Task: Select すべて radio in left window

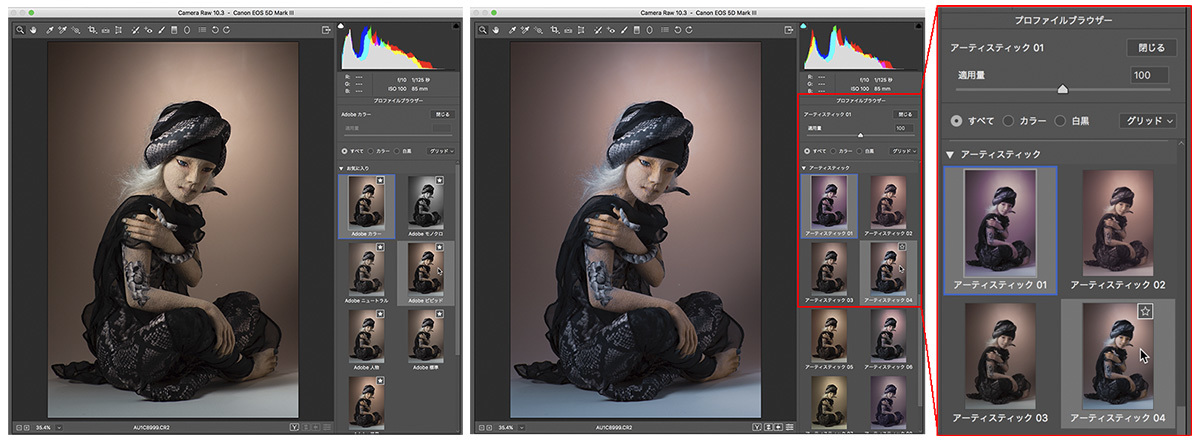Action: click(x=345, y=151)
